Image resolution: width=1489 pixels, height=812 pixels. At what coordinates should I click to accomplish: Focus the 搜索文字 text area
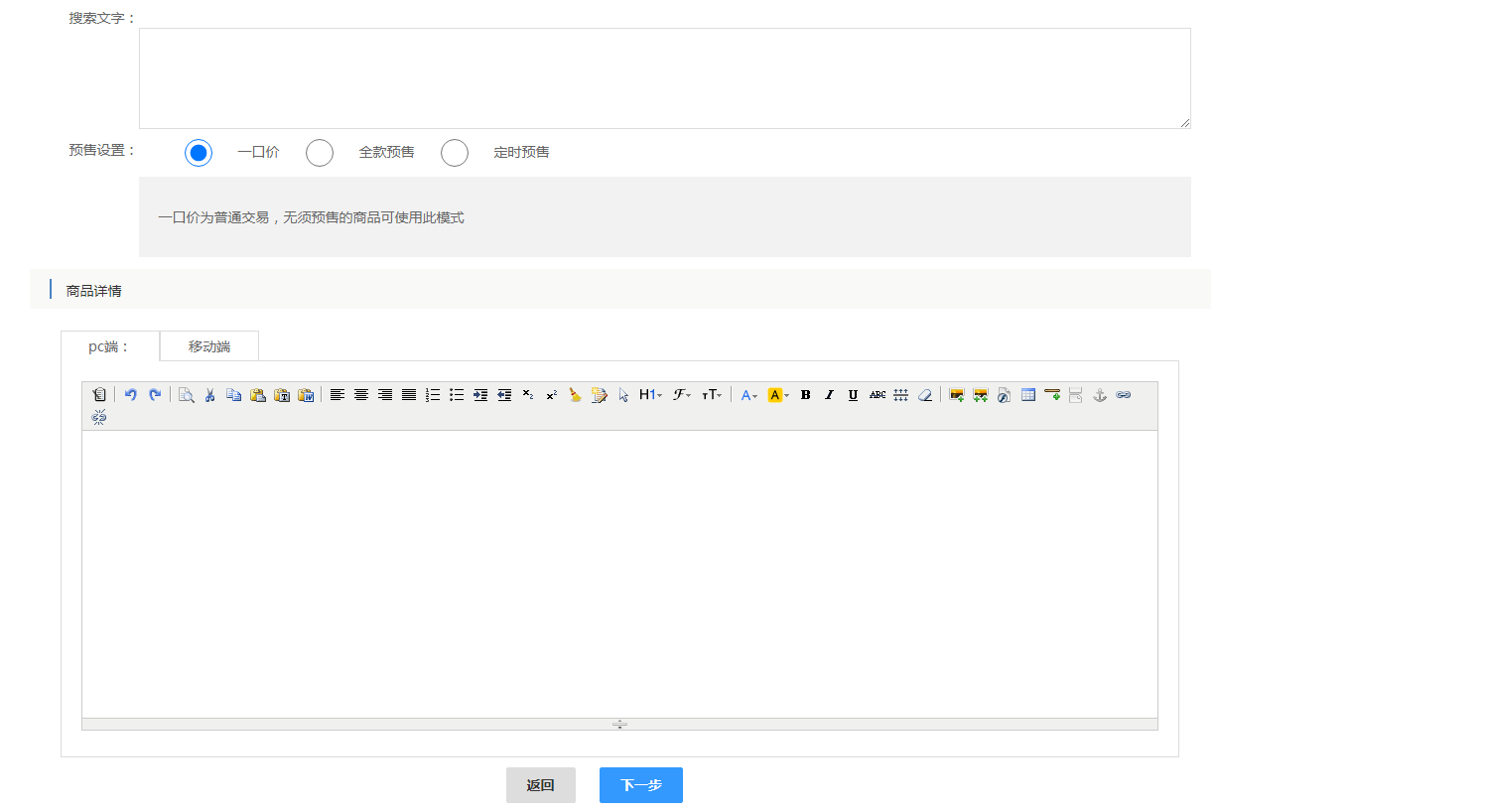click(x=665, y=78)
